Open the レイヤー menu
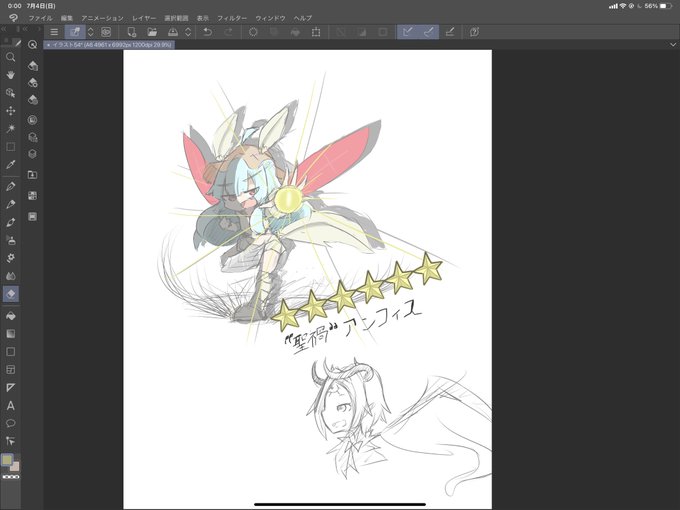This screenshot has height=510, width=680. [x=144, y=18]
